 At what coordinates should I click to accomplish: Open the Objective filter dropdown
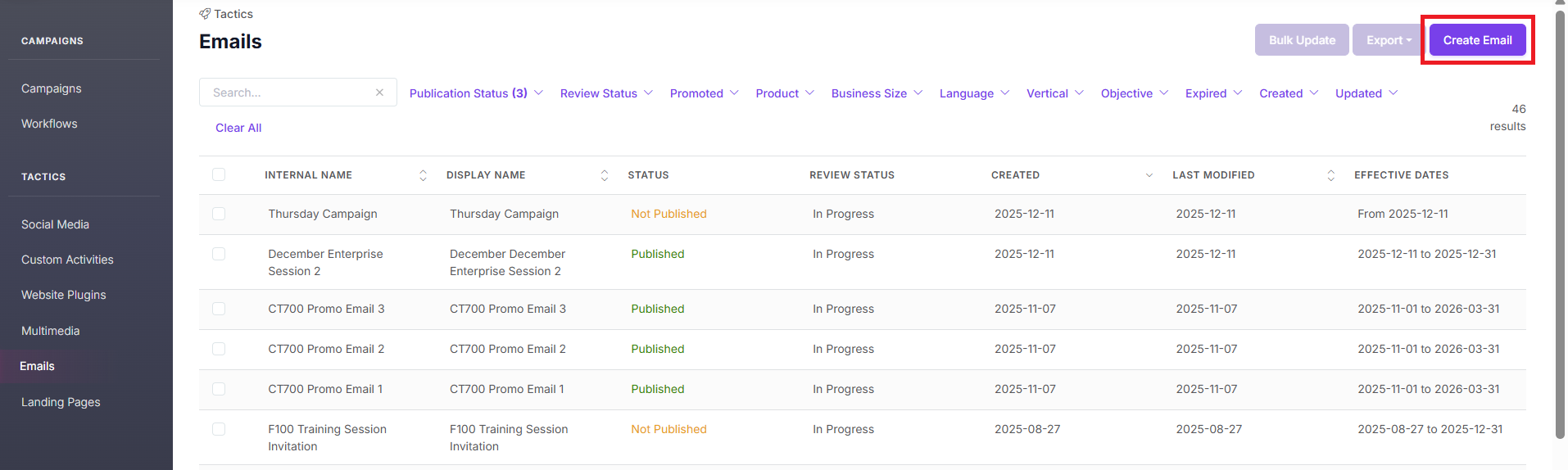pos(1135,93)
